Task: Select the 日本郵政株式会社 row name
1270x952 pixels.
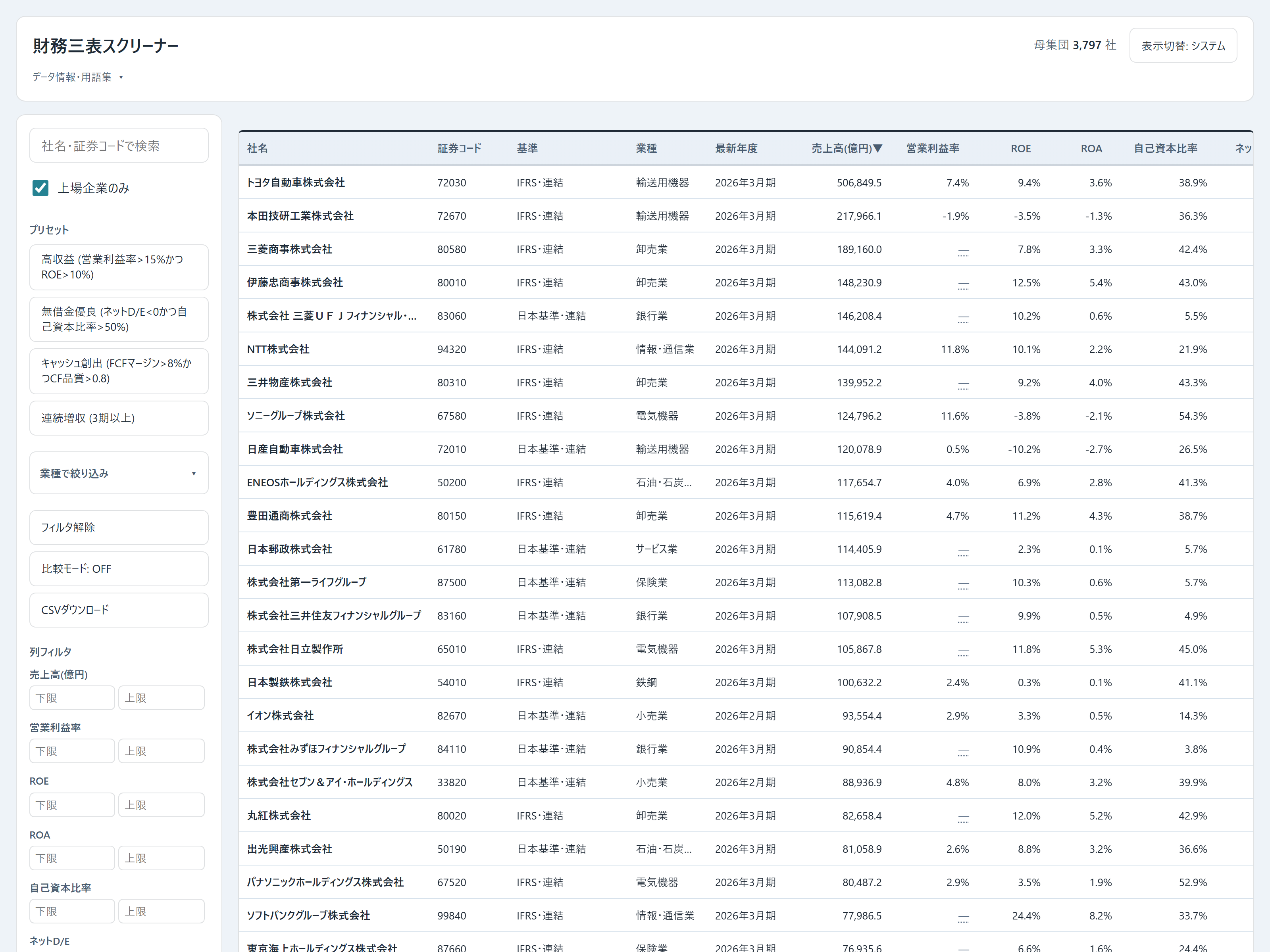Action: click(290, 549)
